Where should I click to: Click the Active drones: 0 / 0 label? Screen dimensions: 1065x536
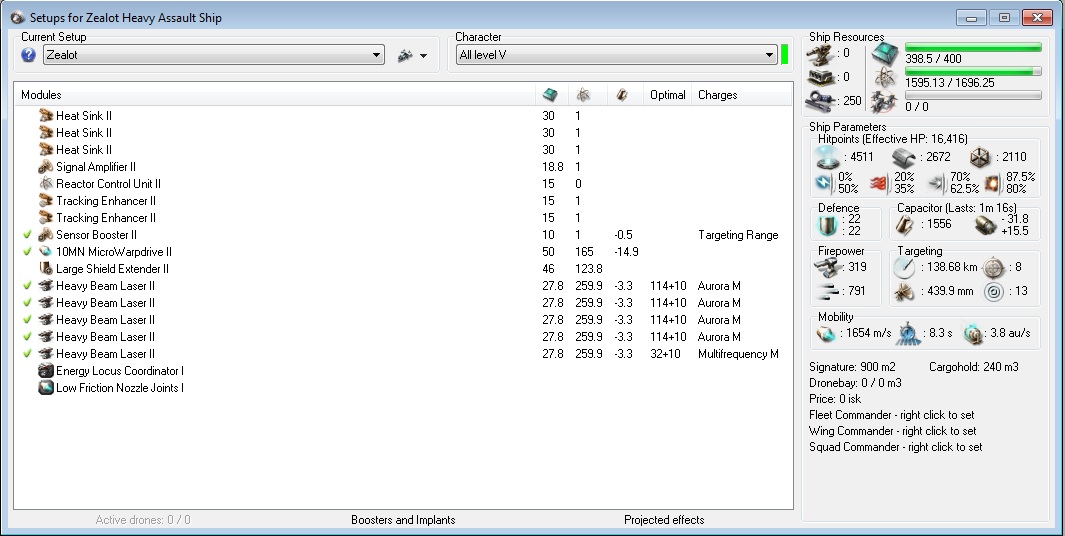coord(143,520)
